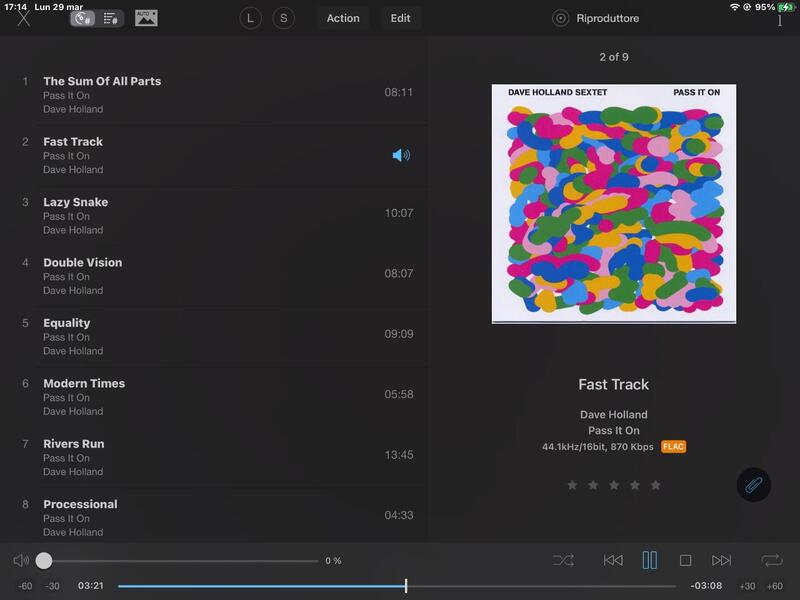
Task: Close the playlist view with X icon
Action: point(24,19)
